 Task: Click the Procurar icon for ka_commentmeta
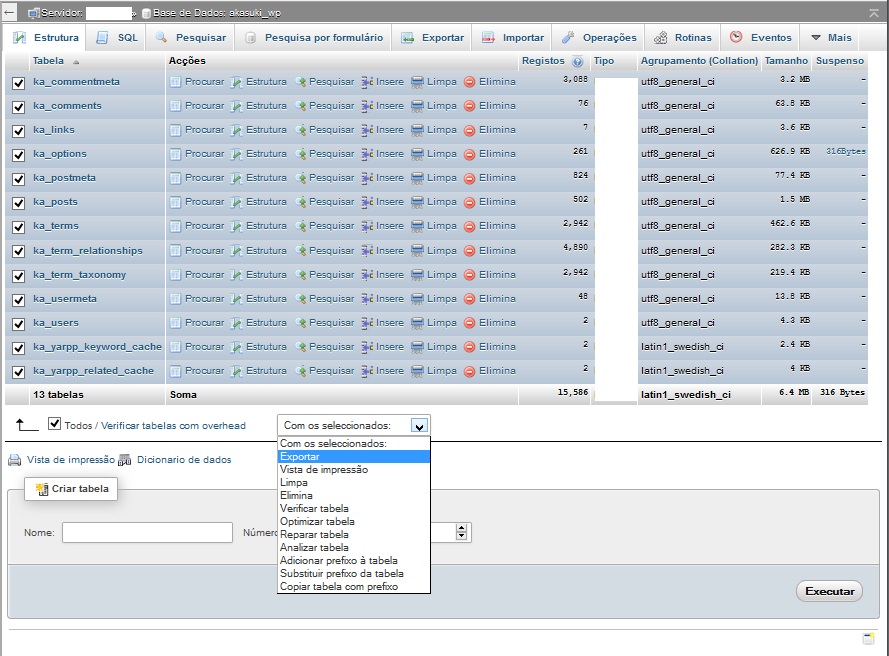[175, 82]
